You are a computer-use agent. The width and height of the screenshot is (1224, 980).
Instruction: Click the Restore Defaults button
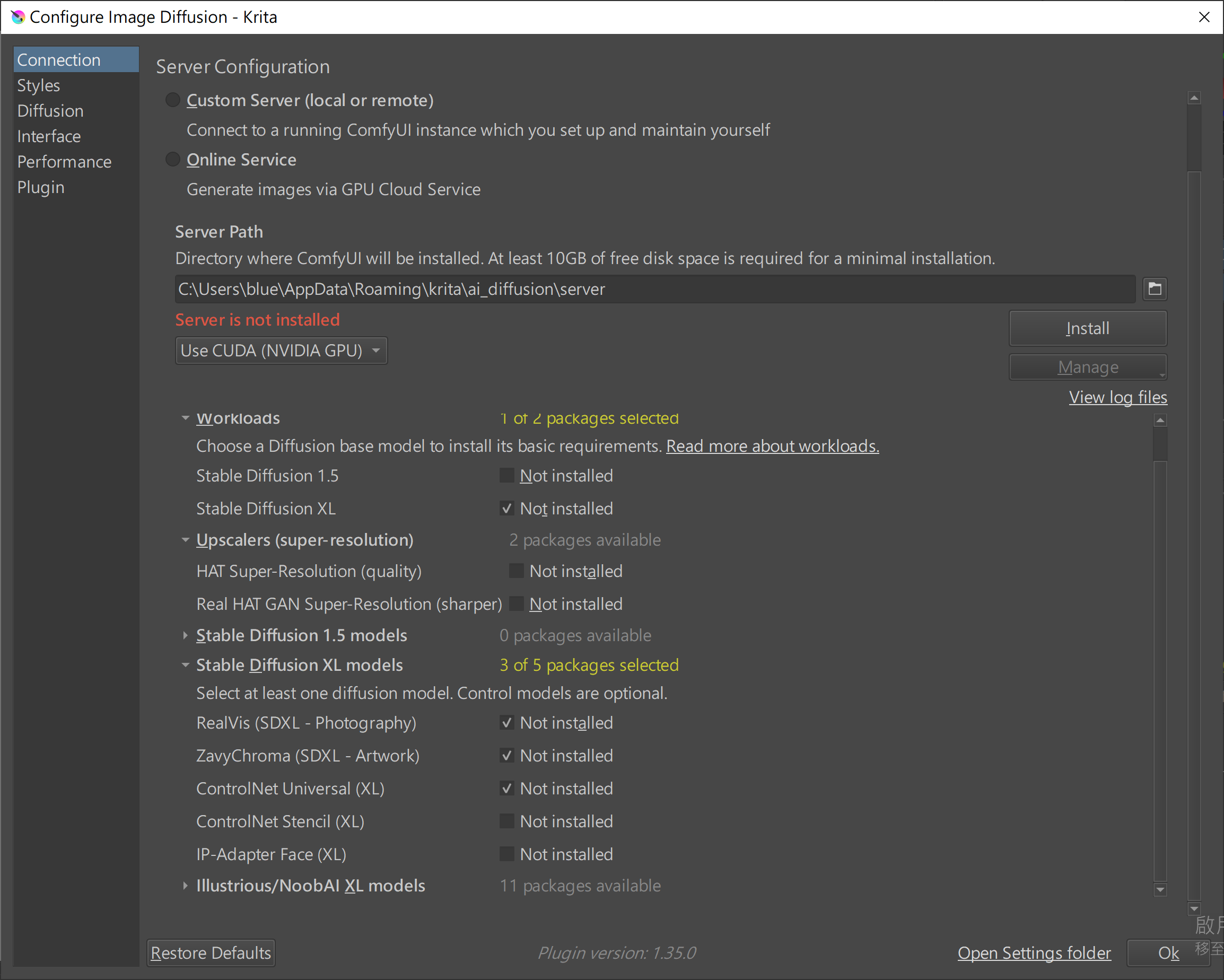pyautogui.click(x=211, y=953)
